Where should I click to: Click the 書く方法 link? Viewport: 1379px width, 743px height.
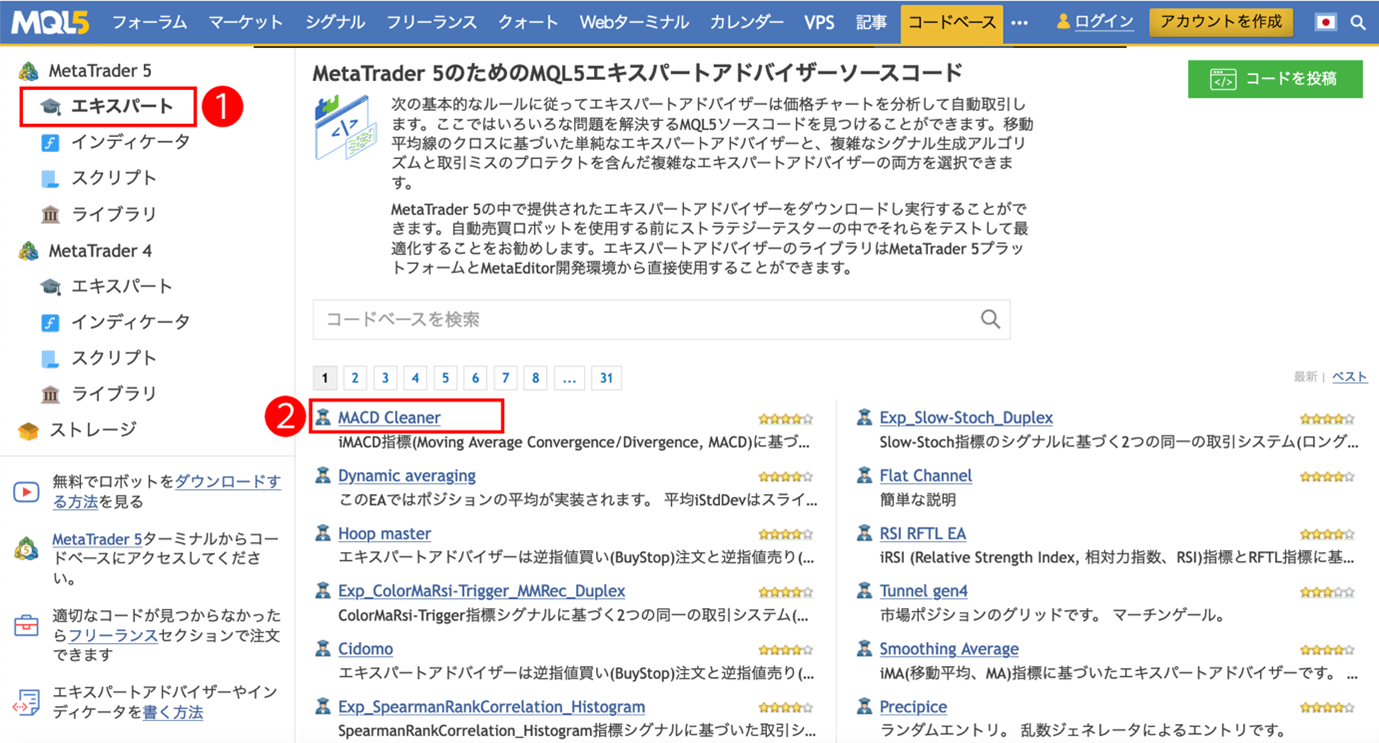[x=173, y=712]
